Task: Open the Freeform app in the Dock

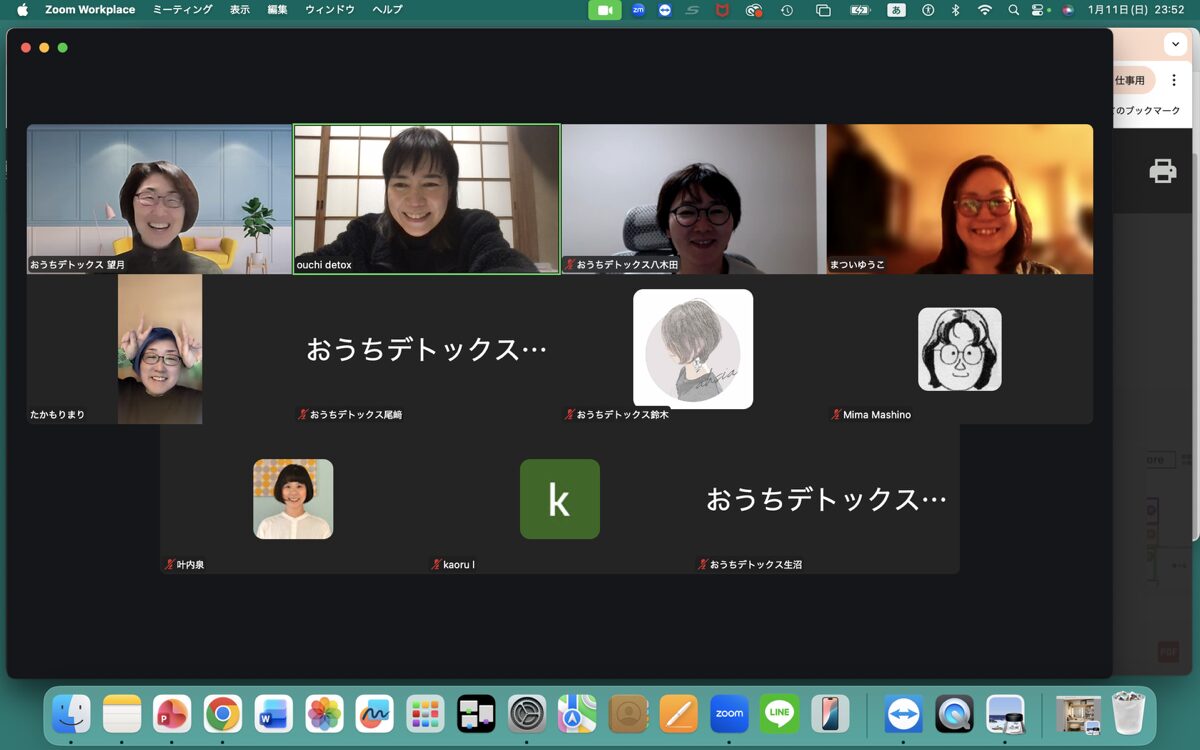Action: (374, 713)
